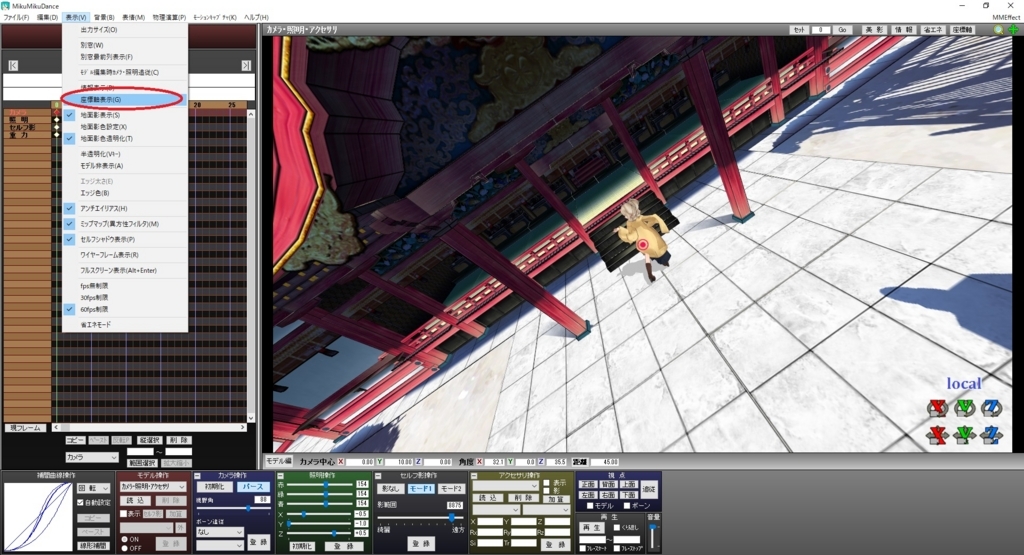Click the 再生 play button

click(592, 527)
